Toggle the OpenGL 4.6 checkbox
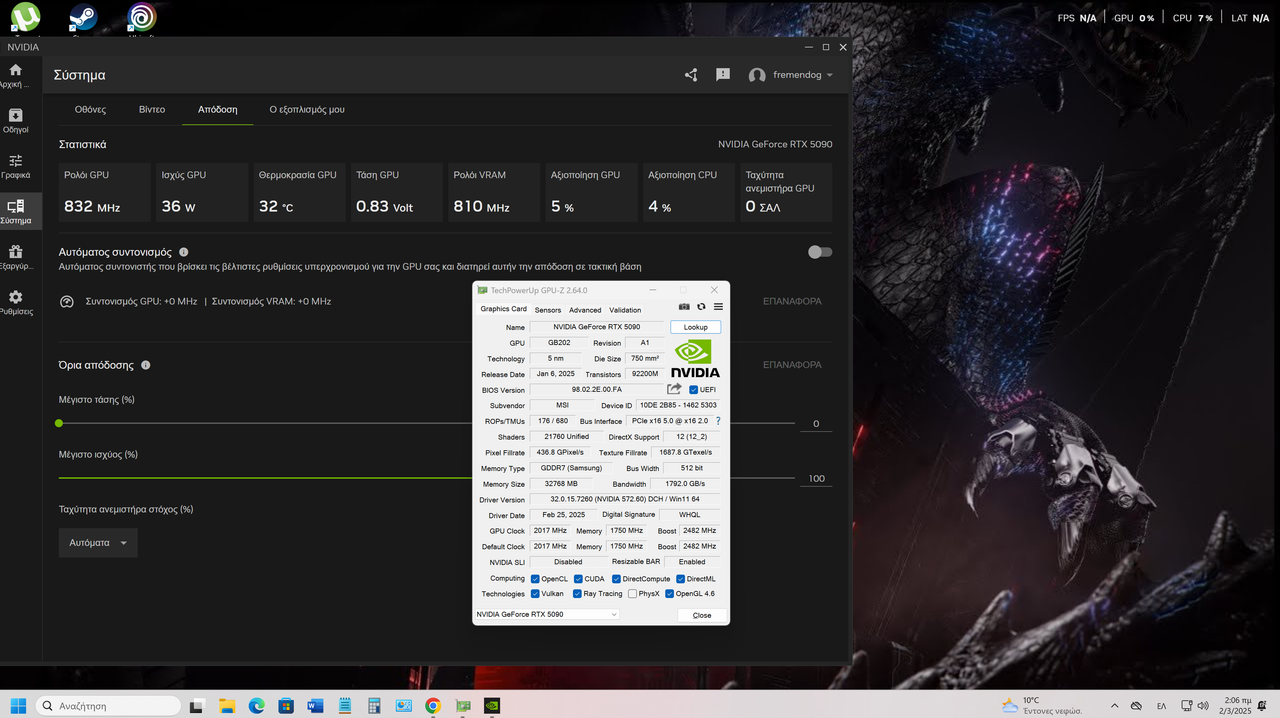This screenshot has width=1280, height=718. pyautogui.click(x=670, y=594)
